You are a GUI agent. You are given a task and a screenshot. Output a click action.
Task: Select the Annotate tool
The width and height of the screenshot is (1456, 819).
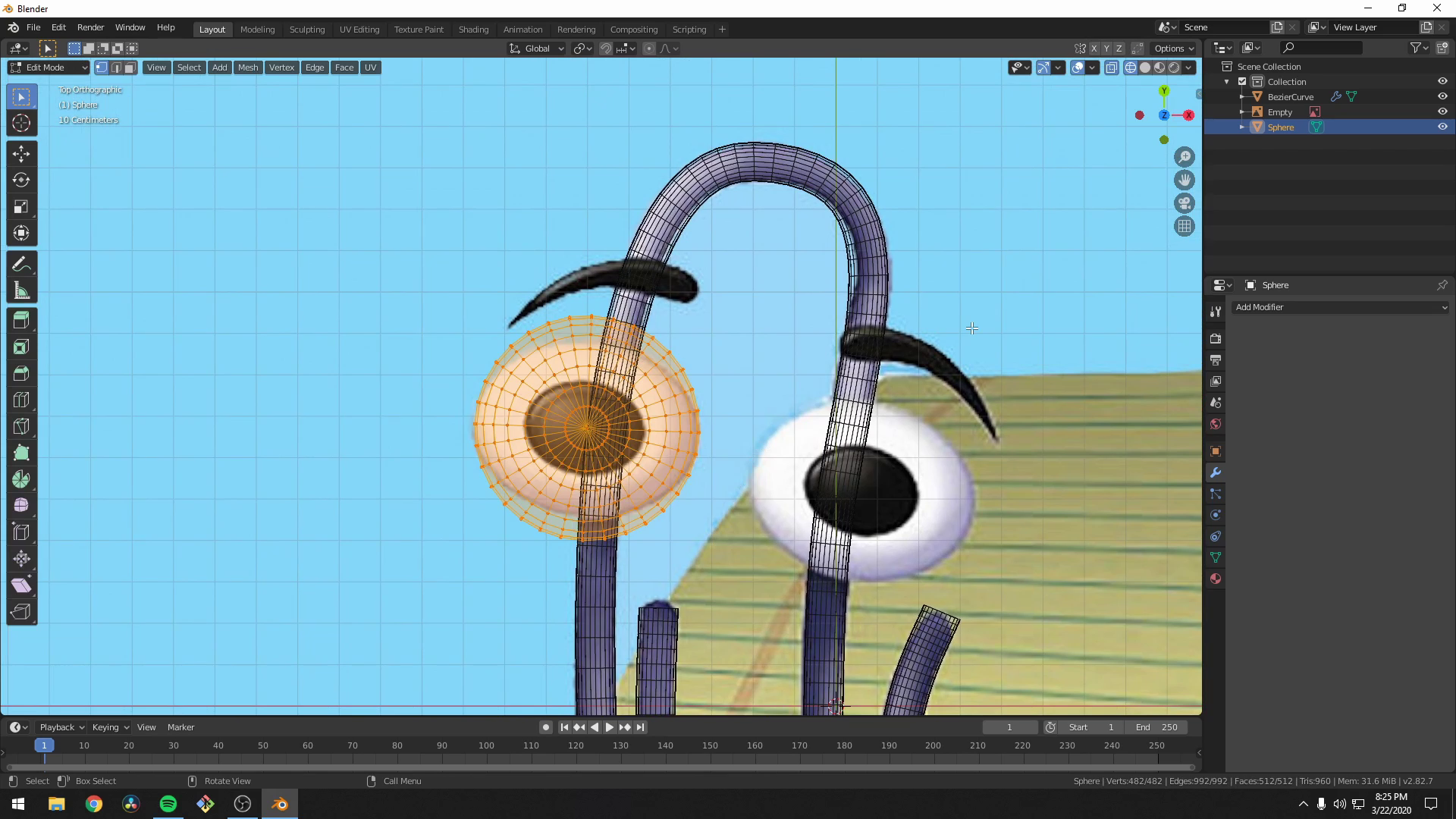[x=21, y=263]
